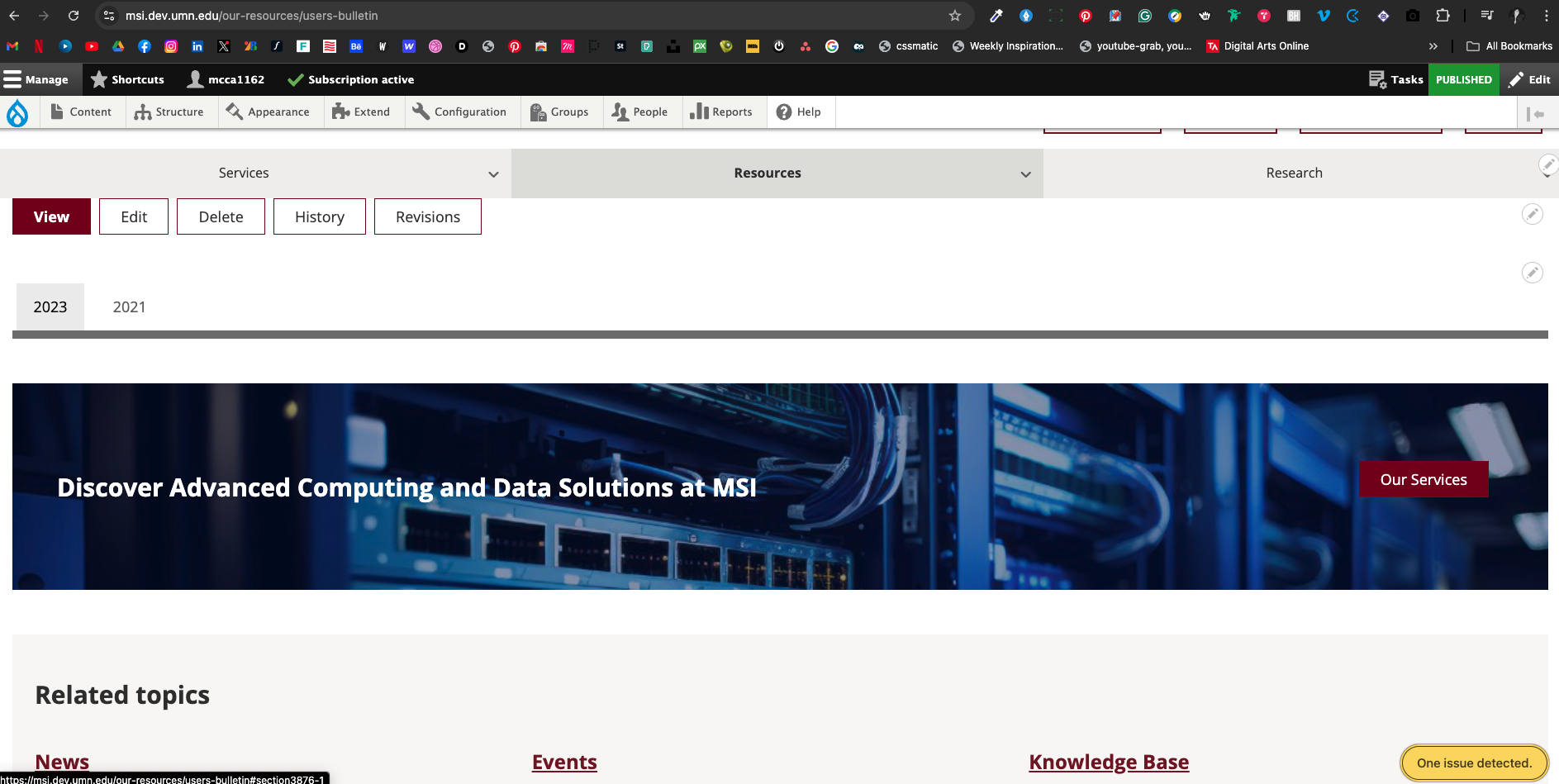Viewport: 1559px width, 784px height.
Task: Click the Shortcuts star icon
Action: coord(99,79)
